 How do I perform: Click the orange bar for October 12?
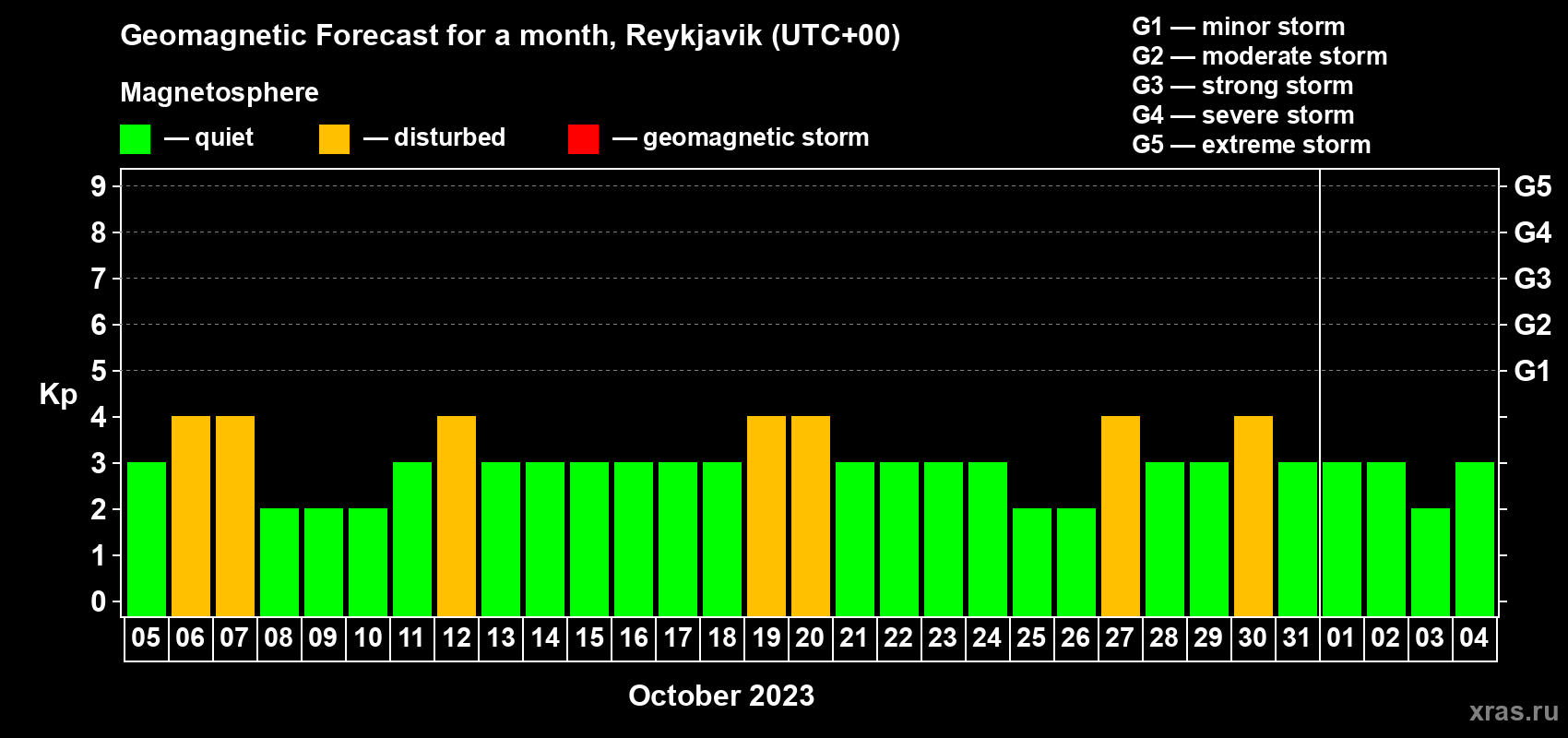click(457, 516)
